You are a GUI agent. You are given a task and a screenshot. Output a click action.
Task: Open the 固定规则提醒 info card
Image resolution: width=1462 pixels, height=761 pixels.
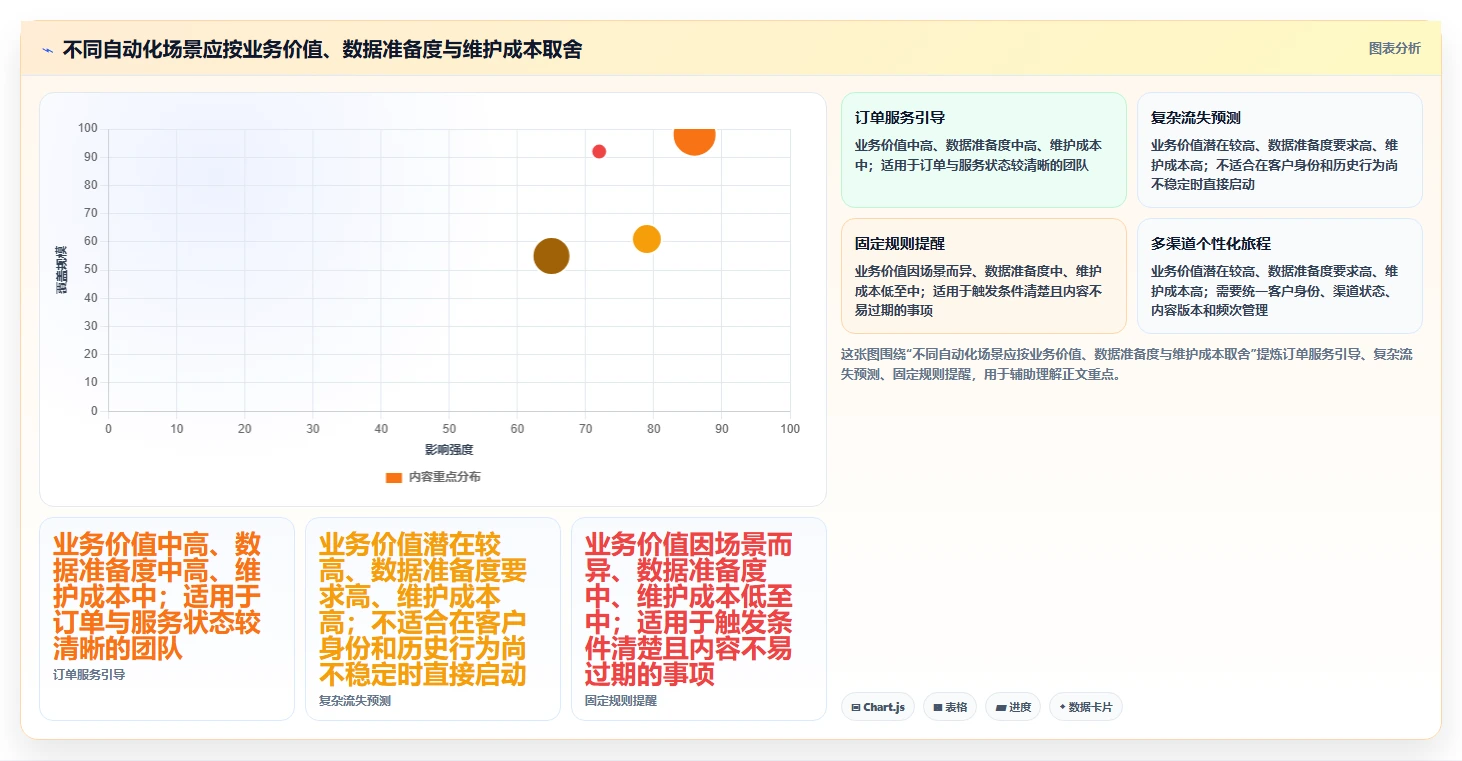[x=983, y=276]
